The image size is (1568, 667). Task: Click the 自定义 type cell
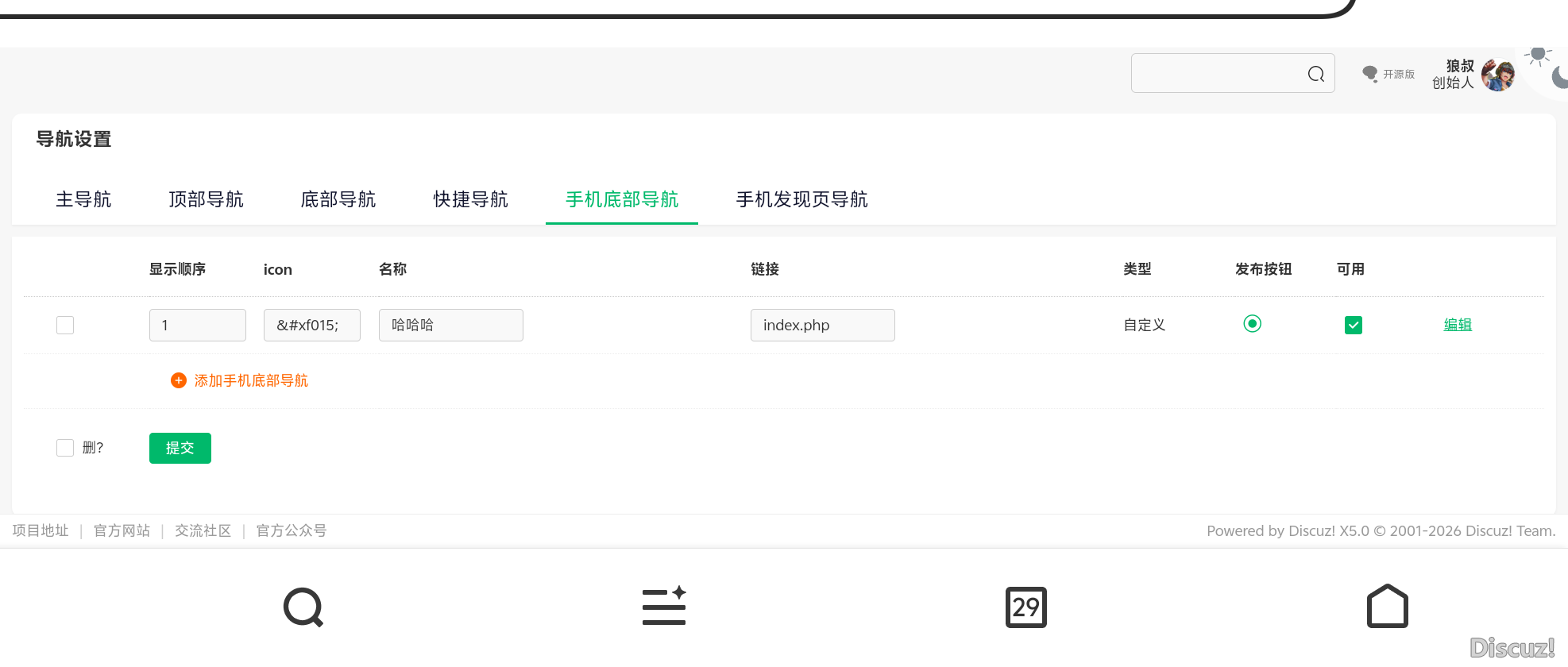[1145, 325]
